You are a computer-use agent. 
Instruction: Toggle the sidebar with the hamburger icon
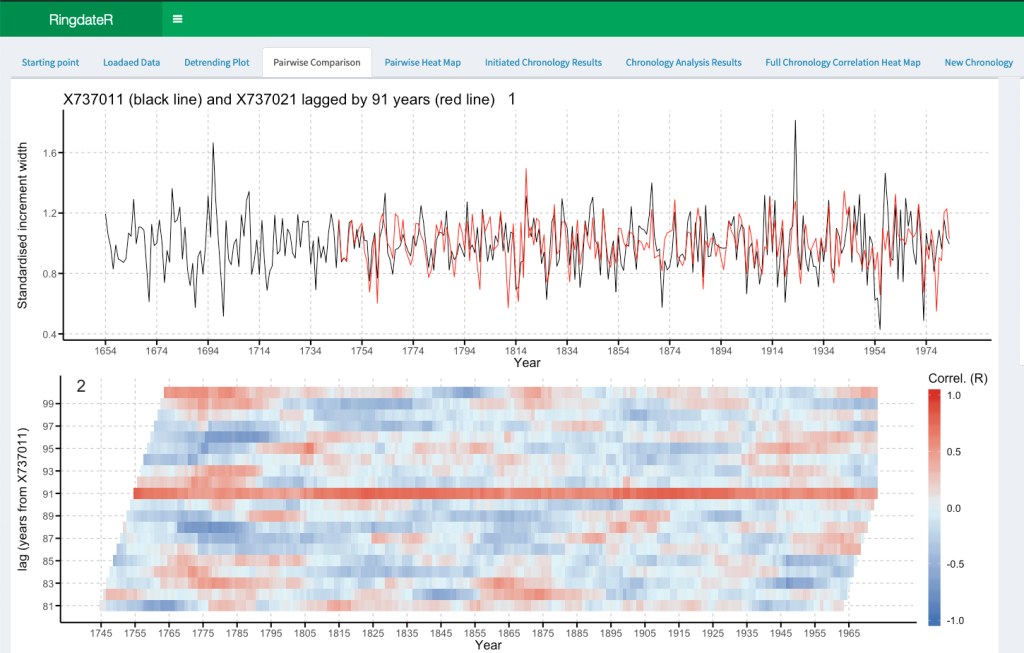(x=177, y=18)
